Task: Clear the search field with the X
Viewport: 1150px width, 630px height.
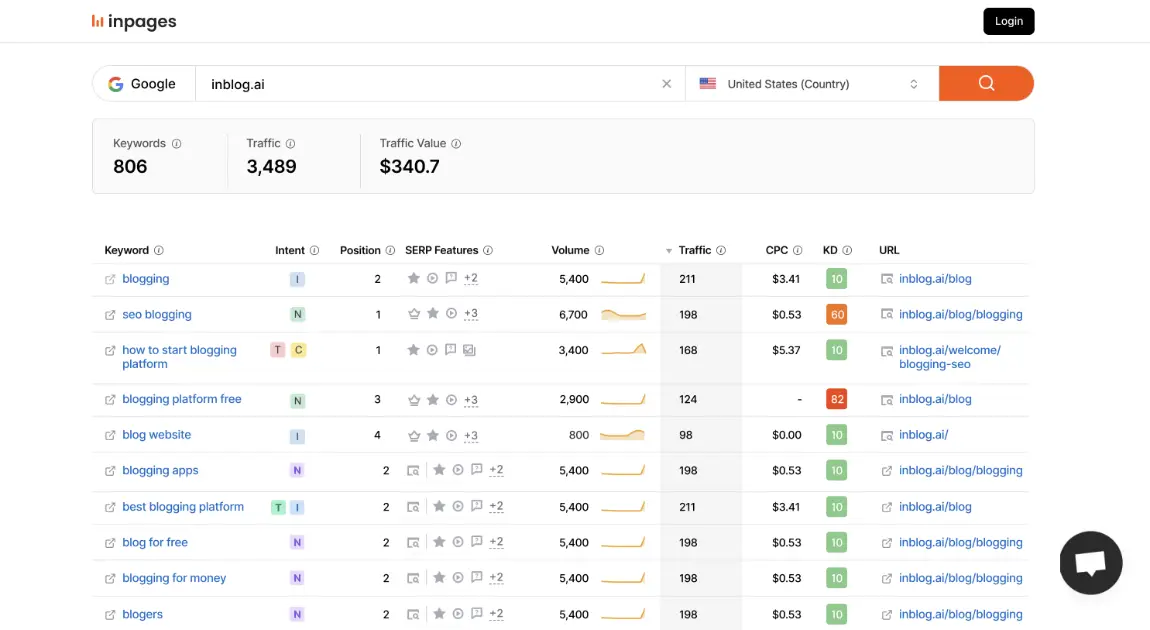Action: pyautogui.click(x=666, y=83)
